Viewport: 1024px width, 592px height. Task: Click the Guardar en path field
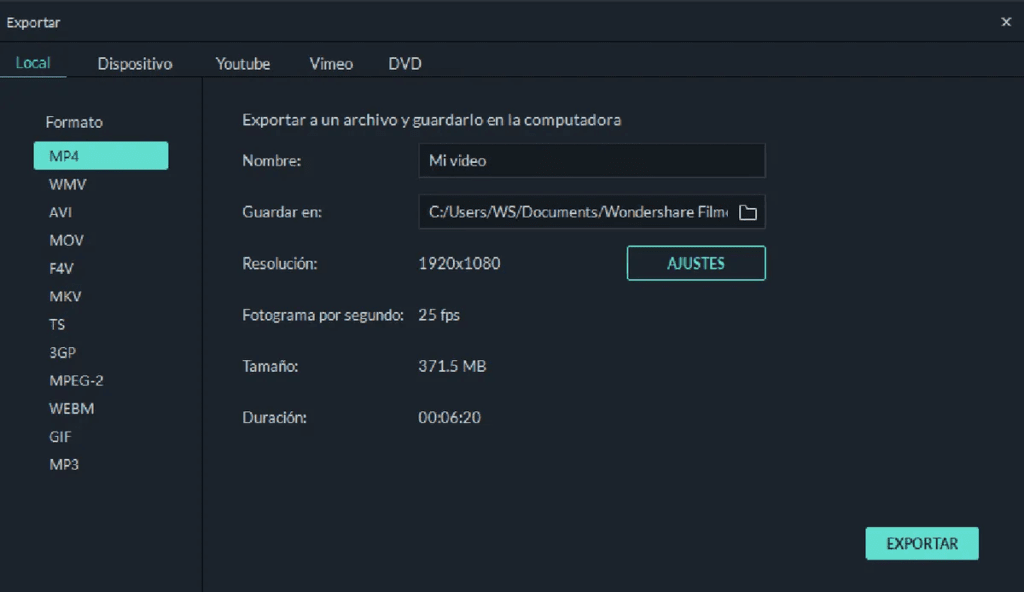click(592, 212)
